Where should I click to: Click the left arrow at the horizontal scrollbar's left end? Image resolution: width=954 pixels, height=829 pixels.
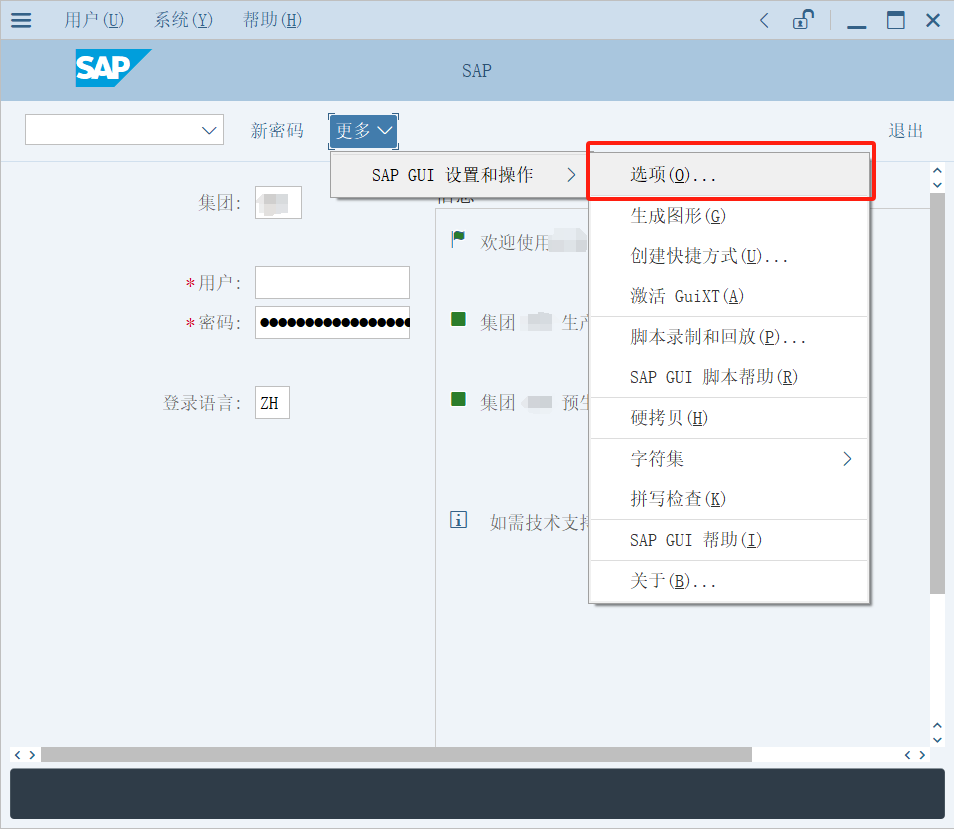(x=17, y=755)
